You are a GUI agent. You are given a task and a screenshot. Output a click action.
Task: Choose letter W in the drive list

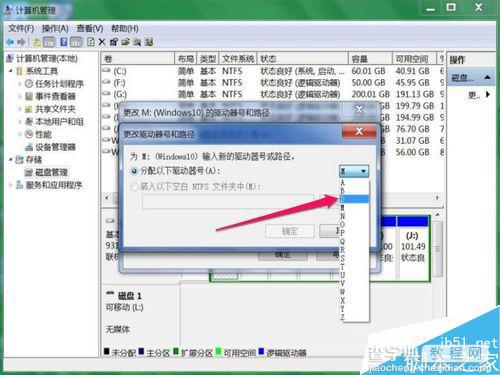[354, 292]
